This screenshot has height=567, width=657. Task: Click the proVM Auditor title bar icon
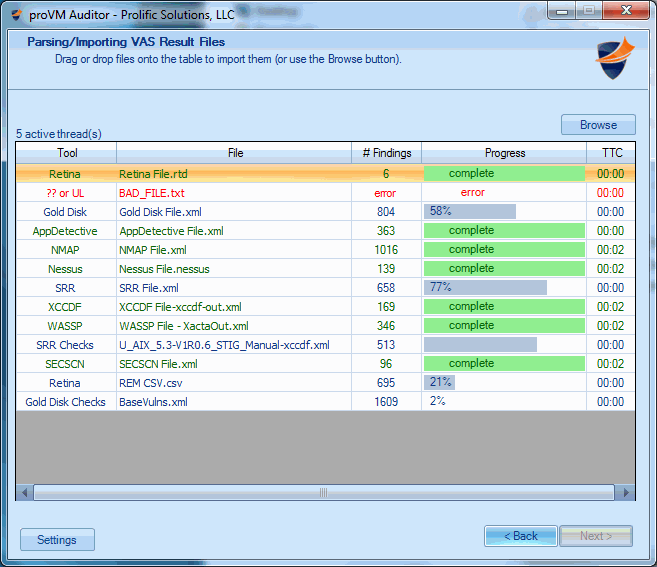pos(17,15)
